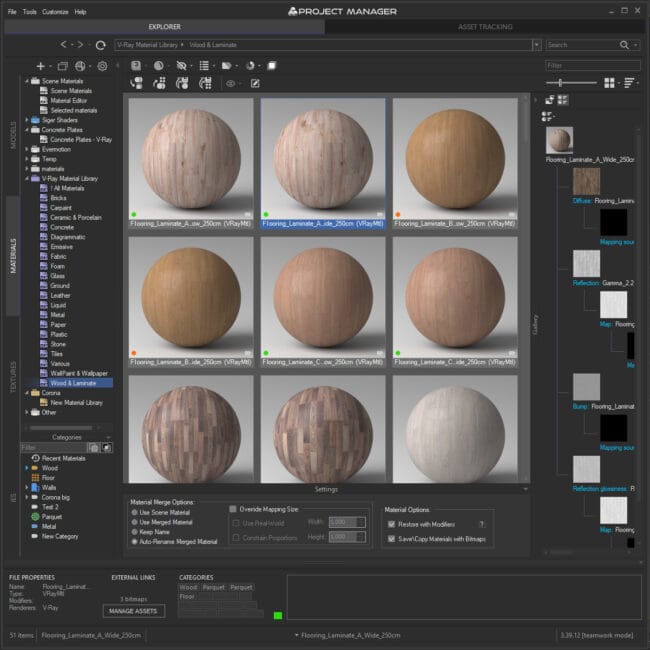Click the white sphere icon next to Categories filter
Screen dimensions: 650x650
[x=107, y=448]
